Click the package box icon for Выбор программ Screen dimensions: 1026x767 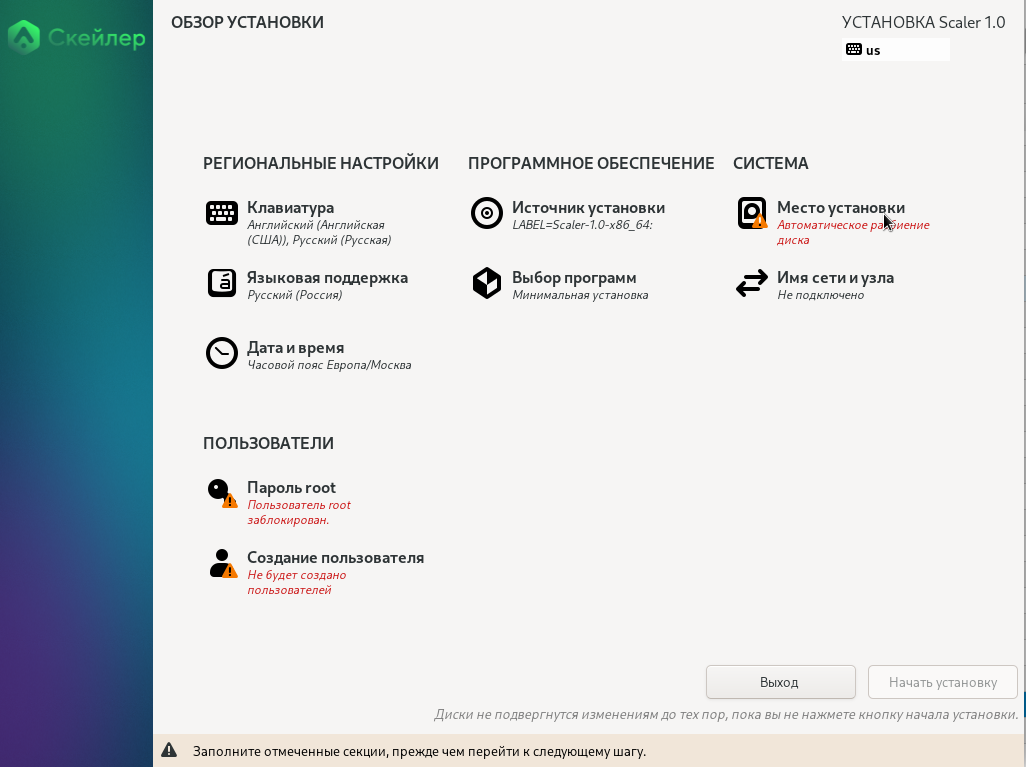487,283
